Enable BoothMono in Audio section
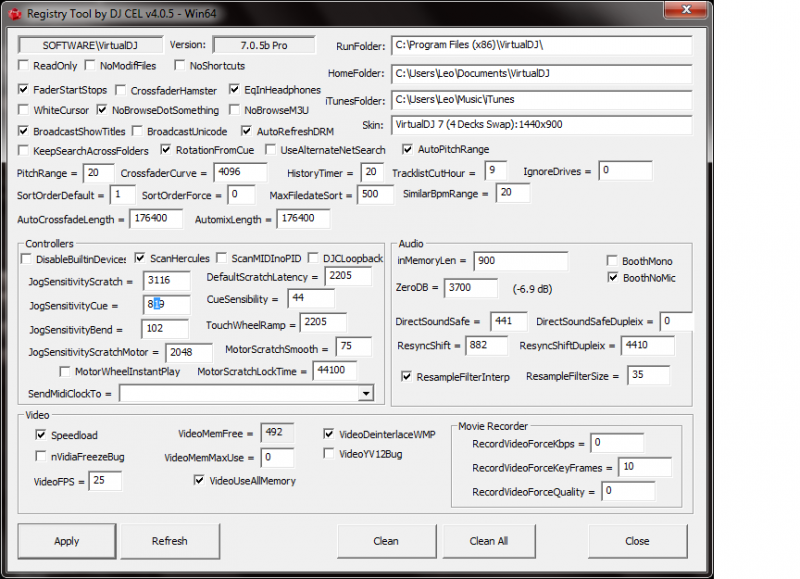Screen dimensions: 800x579 tap(612, 261)
